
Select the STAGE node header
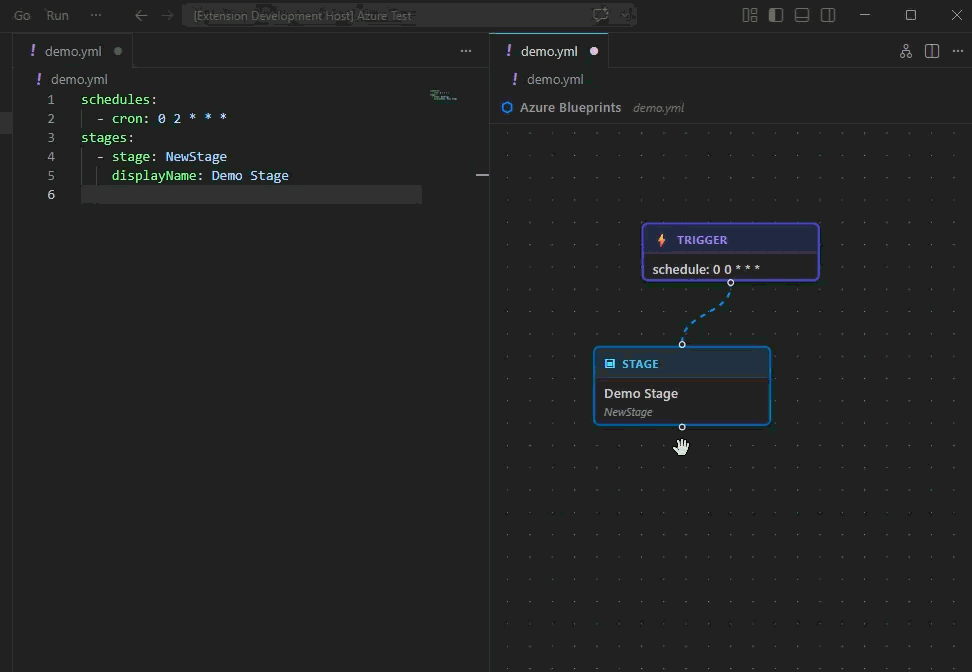click(682, 364)
